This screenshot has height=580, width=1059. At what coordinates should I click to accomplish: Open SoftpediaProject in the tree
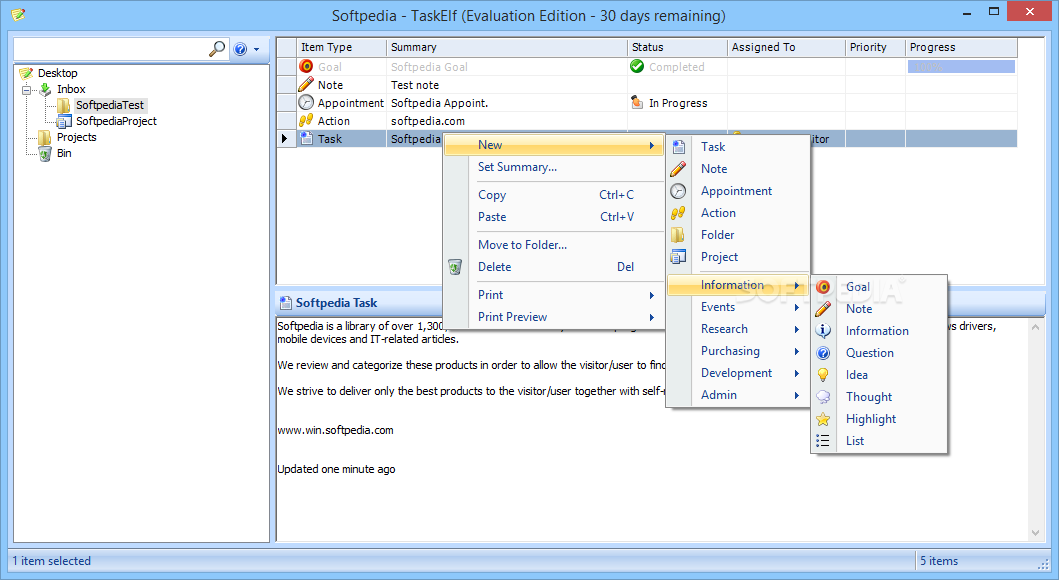[x=116, y=122]
